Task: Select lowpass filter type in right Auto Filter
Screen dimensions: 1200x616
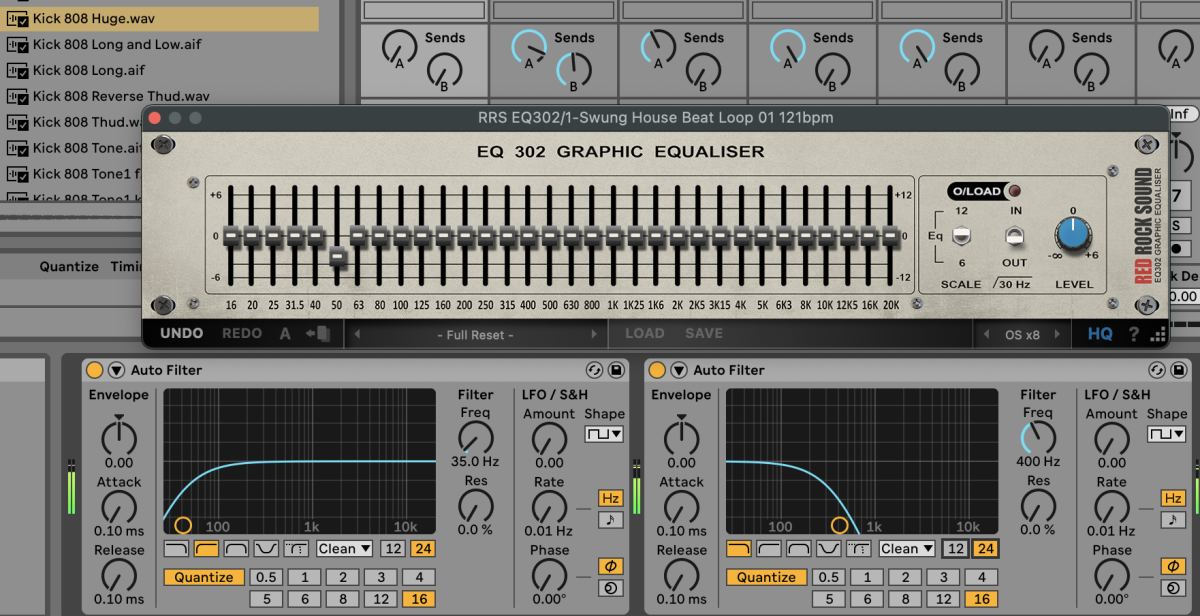Action: [x=739, y=548]
